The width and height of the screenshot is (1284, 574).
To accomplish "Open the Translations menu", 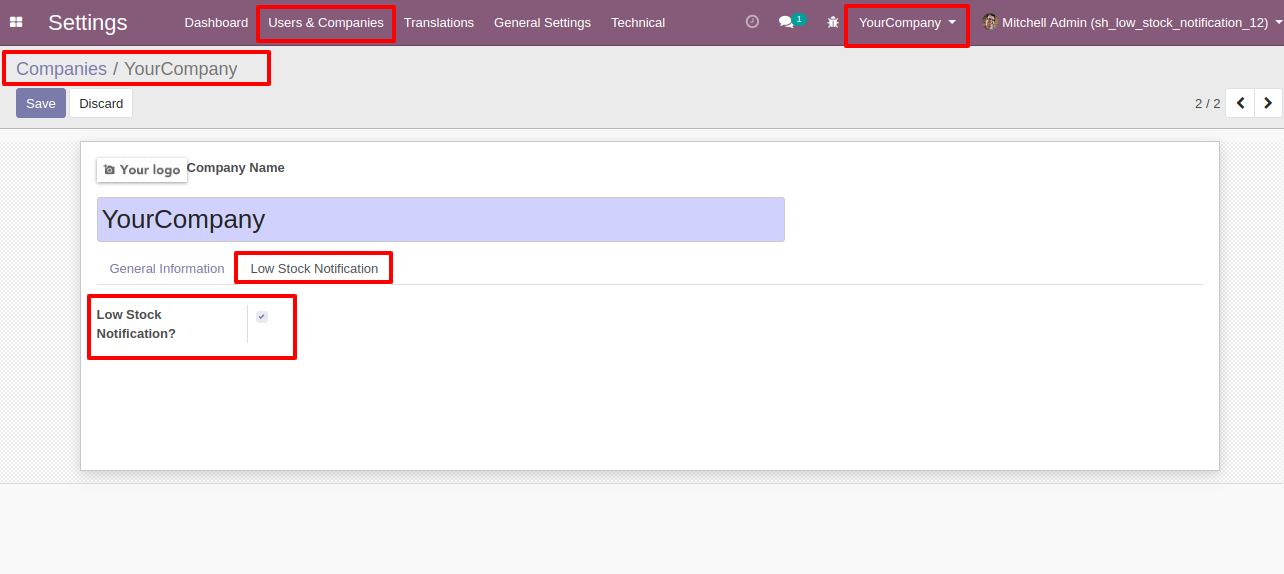I will [439, 22].
